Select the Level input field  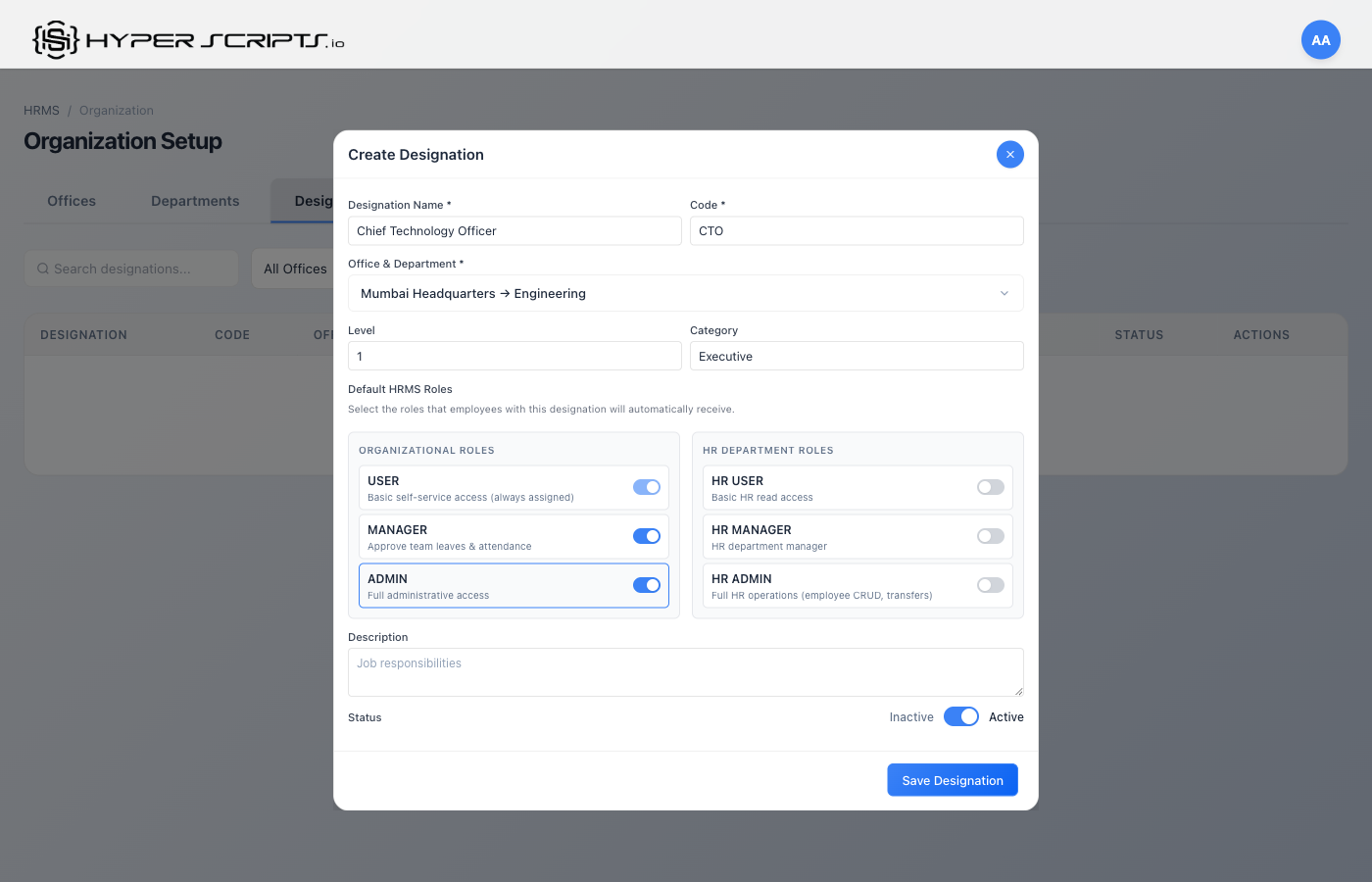point(514,356)
